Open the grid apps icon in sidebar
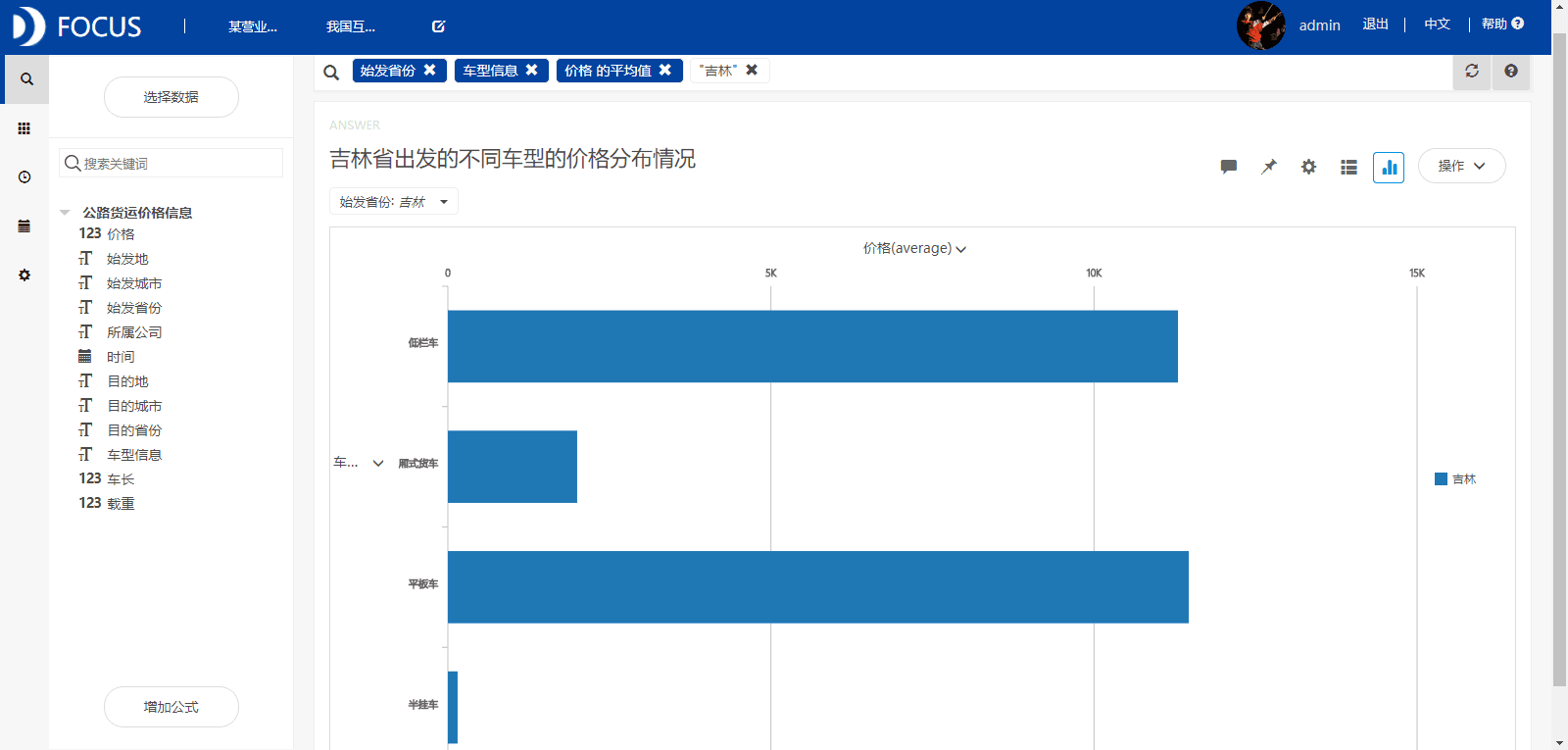 24,128
